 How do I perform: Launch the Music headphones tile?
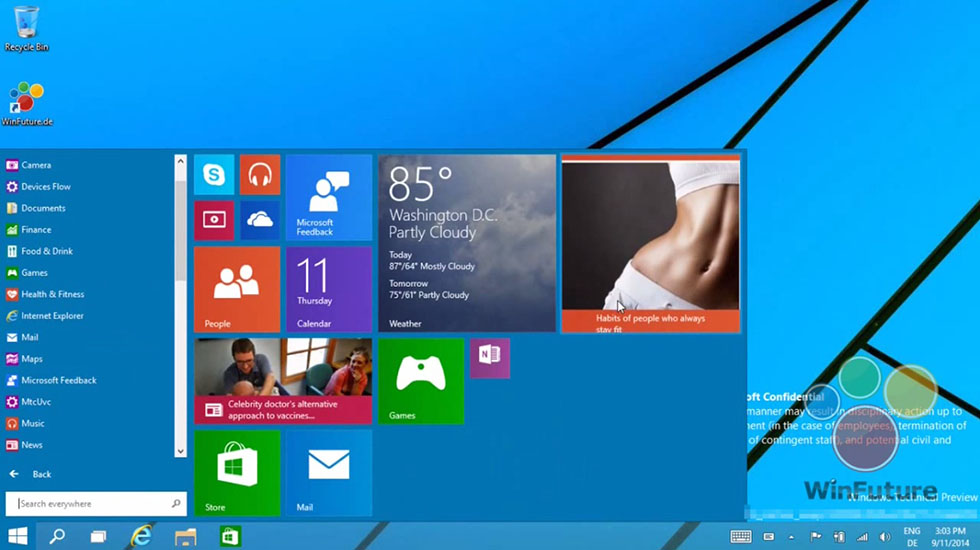click(x=260, y=175)
